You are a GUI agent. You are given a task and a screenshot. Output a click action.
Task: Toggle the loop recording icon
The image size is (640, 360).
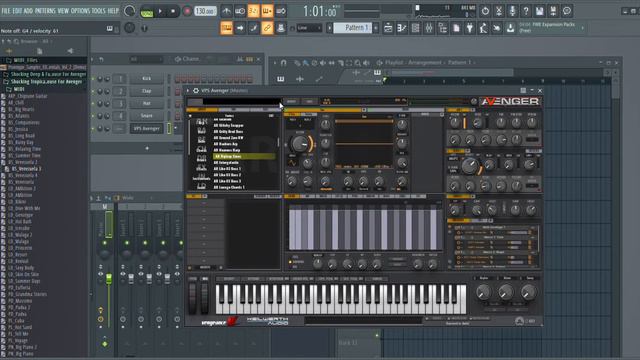(281, 11)
